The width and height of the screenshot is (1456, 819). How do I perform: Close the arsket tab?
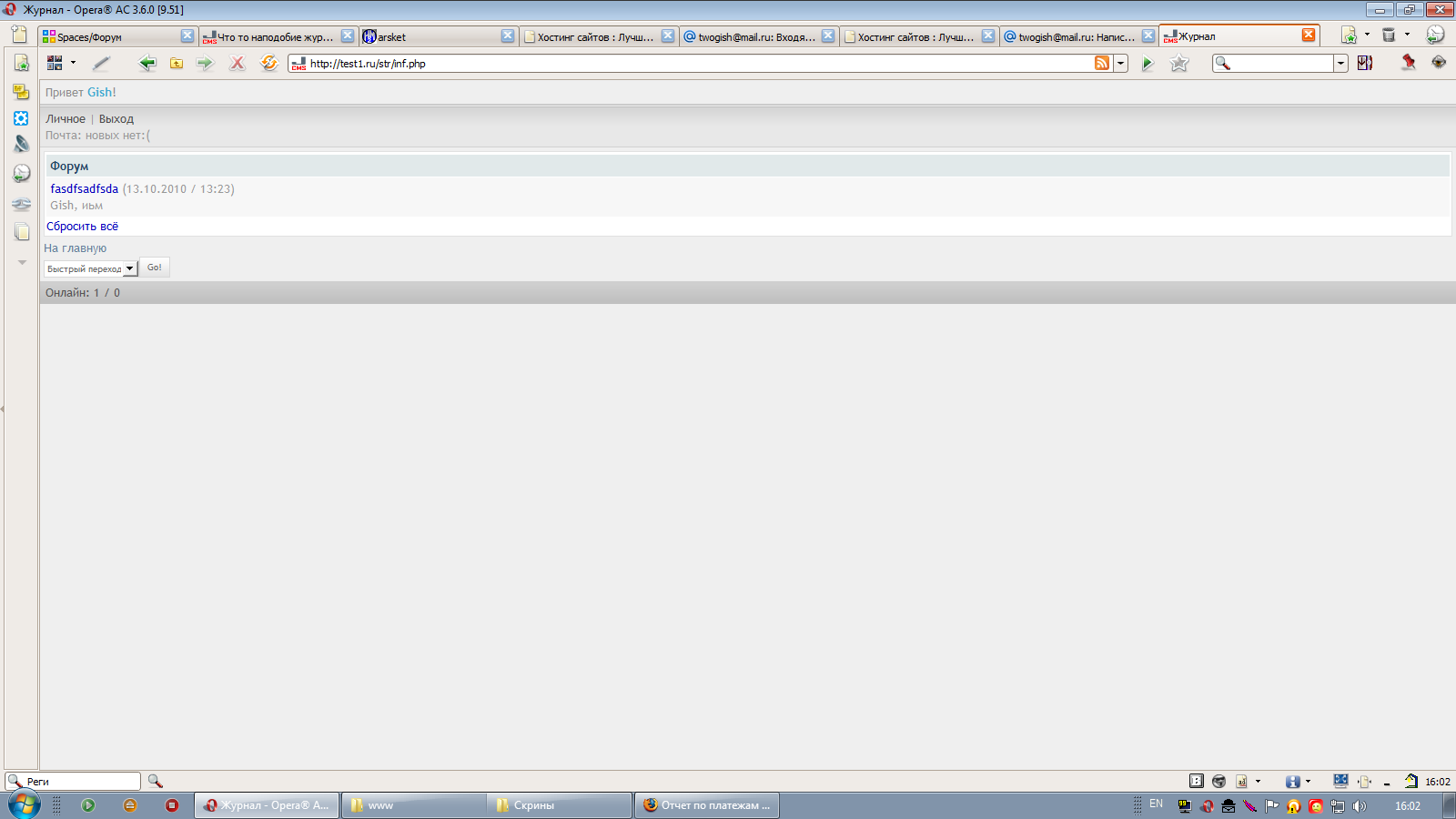click(x=508, y=35)
